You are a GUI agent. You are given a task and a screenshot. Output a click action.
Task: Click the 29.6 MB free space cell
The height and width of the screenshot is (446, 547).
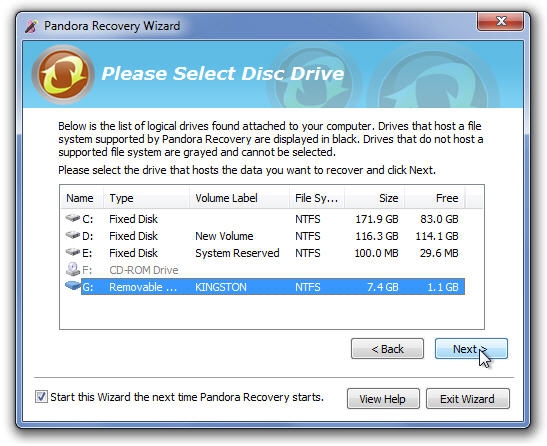tap(439, 253)
